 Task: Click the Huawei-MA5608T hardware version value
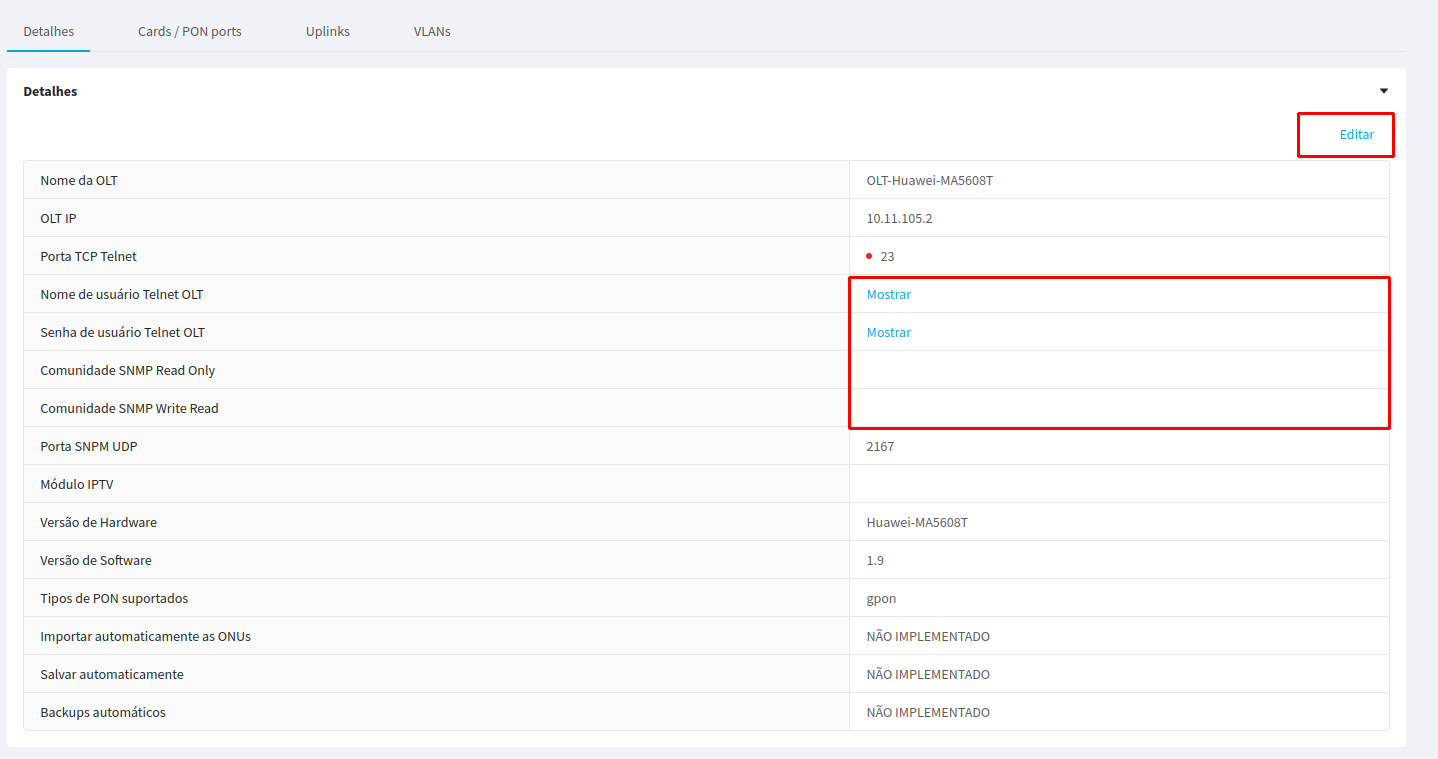[x=916, y=522]
